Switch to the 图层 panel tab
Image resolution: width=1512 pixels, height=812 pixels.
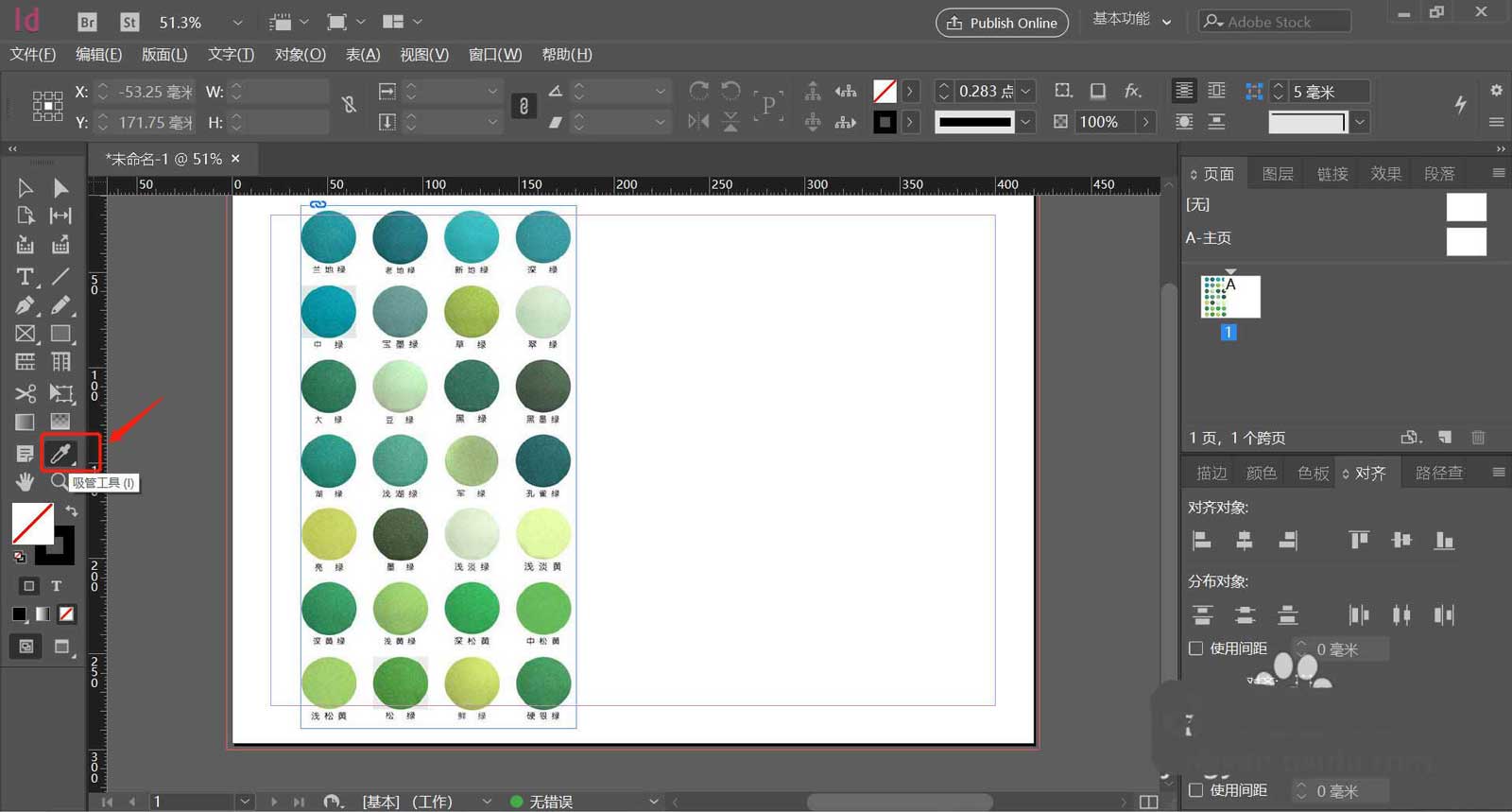1277,174
